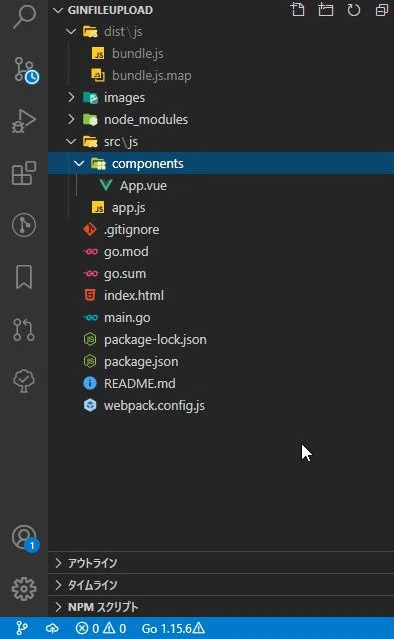This screenshot has height=639, width=394.
Task: Collapse the src\js folder
Action: (x=71, y=141)
